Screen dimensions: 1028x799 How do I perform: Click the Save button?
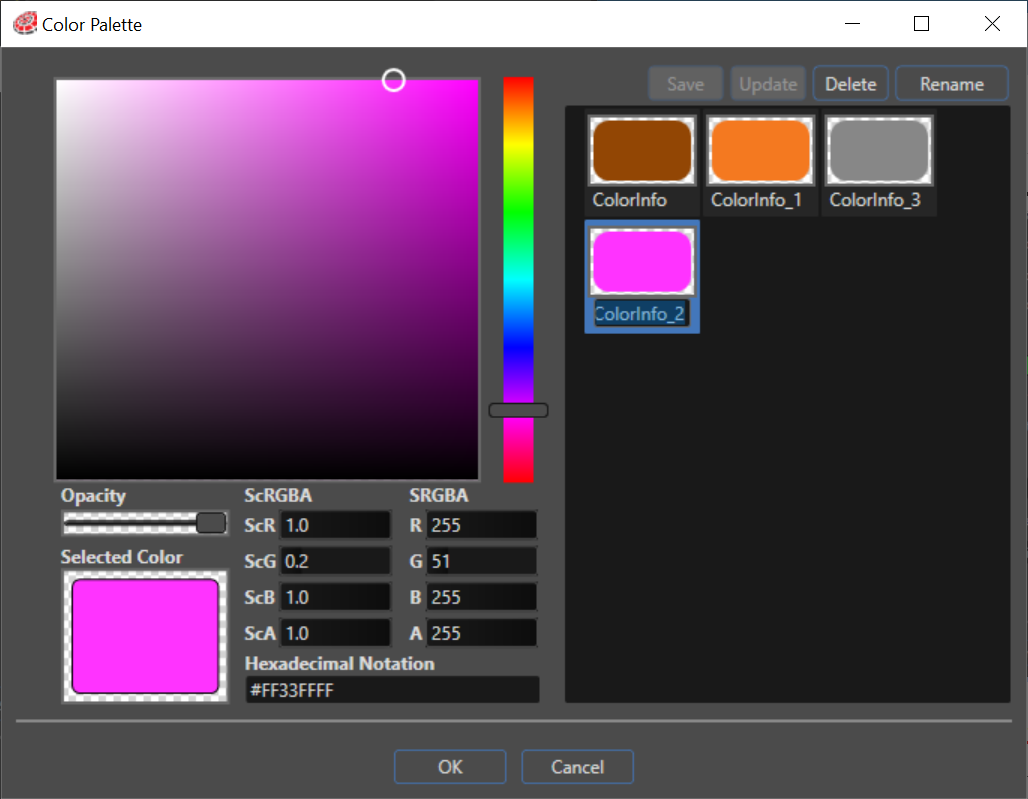click(685, 84)
